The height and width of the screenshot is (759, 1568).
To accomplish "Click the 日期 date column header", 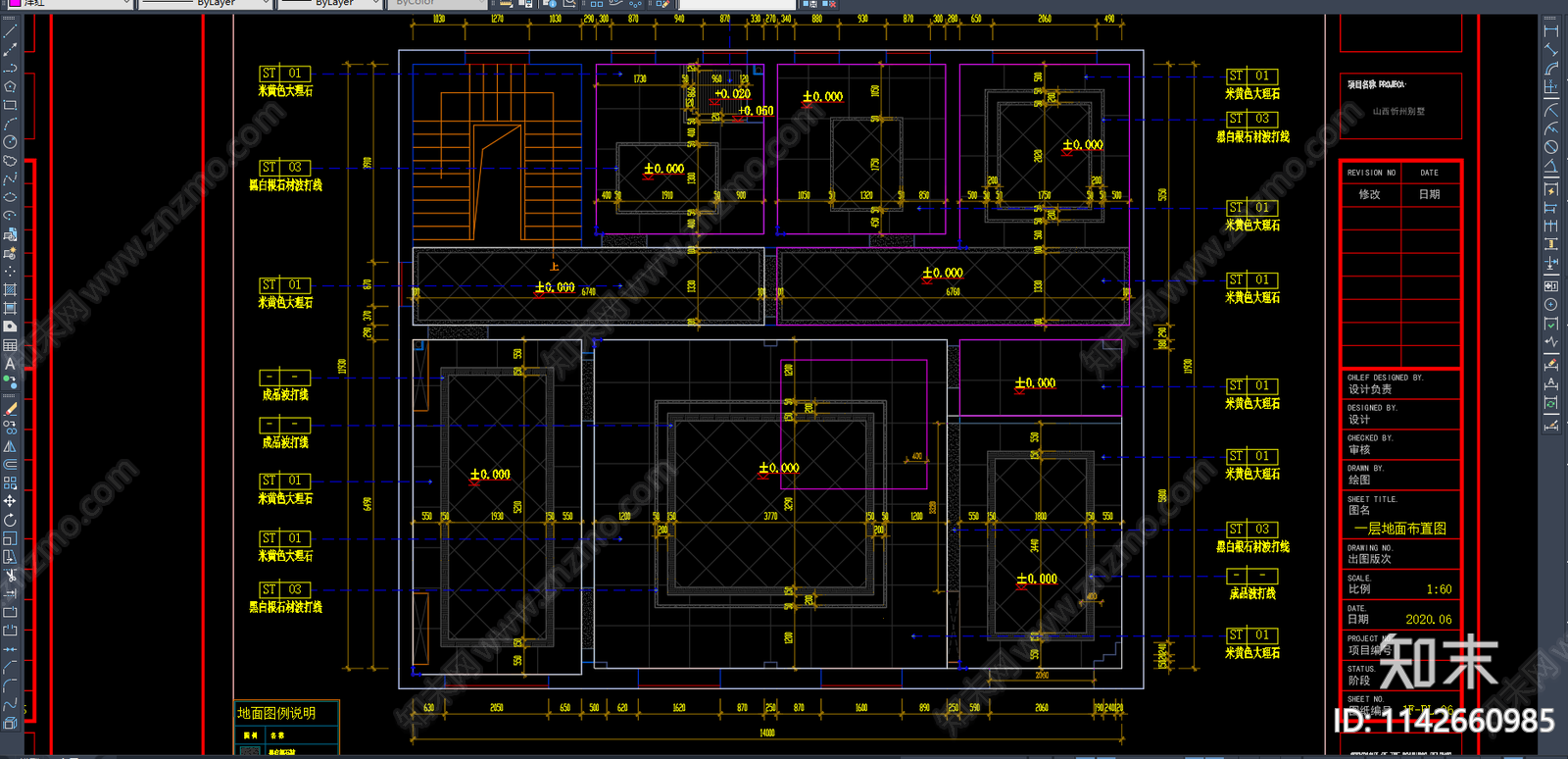I will [1430, 194].
